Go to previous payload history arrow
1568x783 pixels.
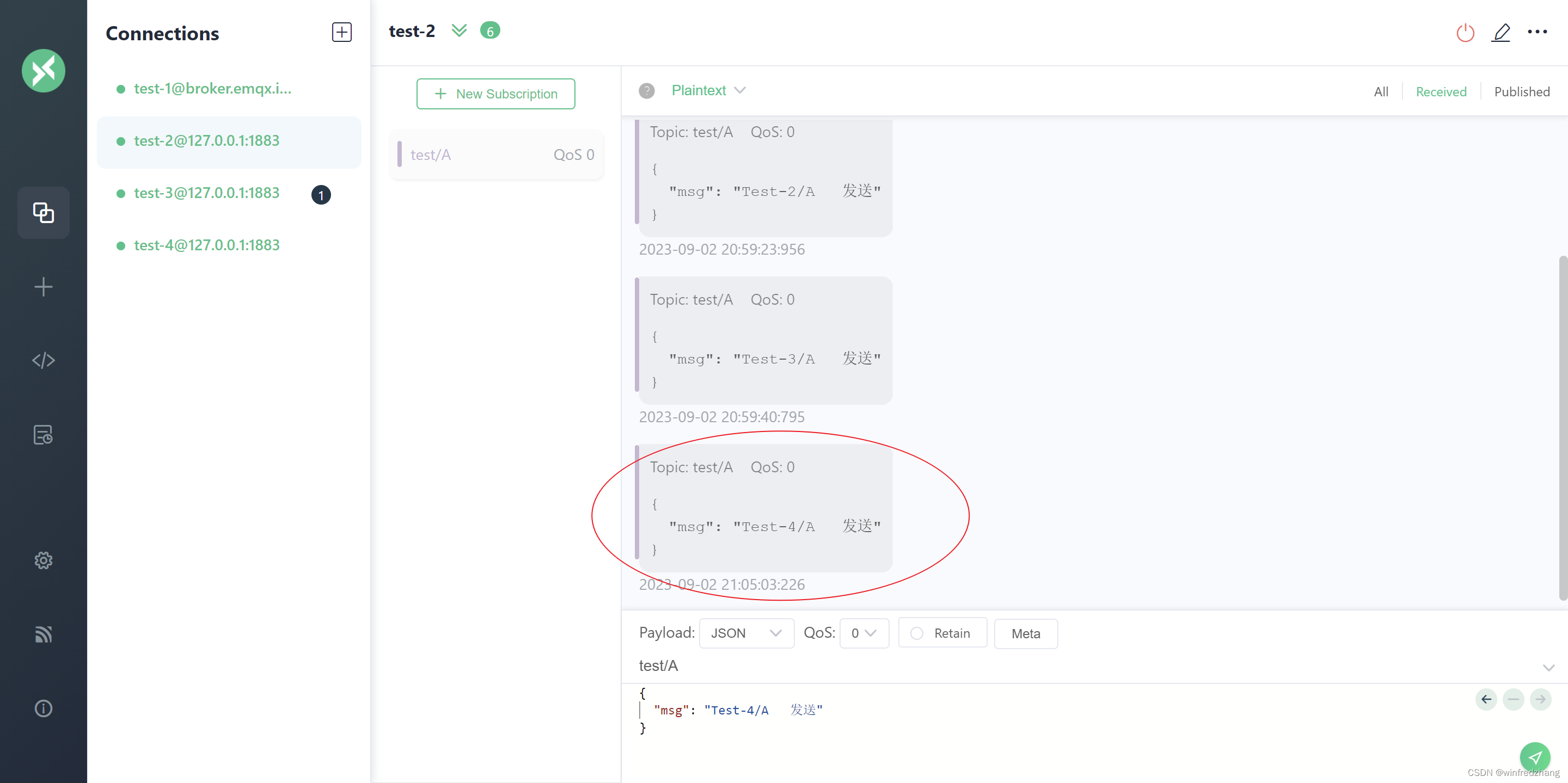click(x=1486, y=699)
